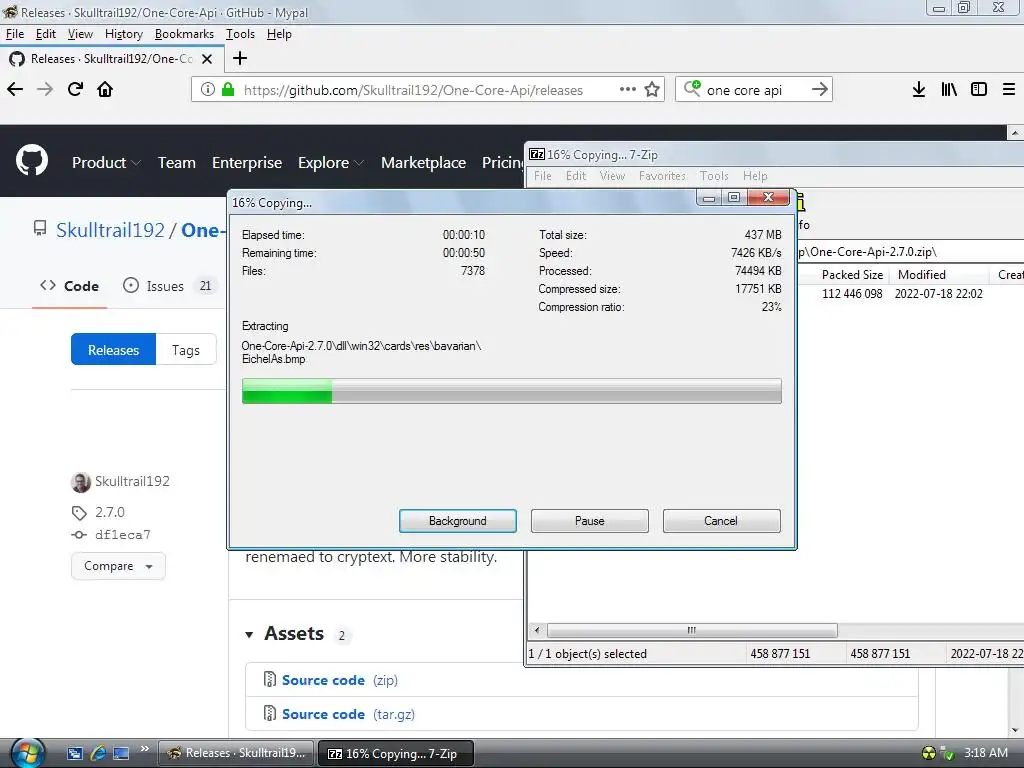Image resolution: width=1024 pixels, height=768 pixels.
Task: Open the Library bookshelf icon
Action: click(x=949, y=89)
